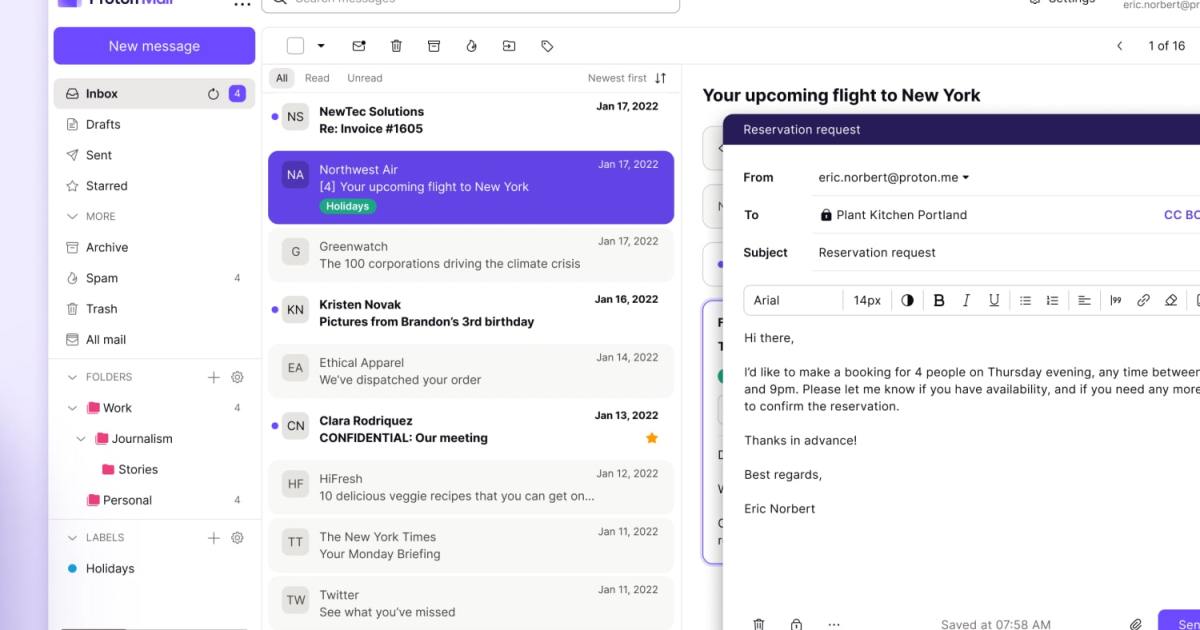Open the Drafts folder in the sidebar
Image resolution: width=1200 pixels, height=630 pixels.
[x=103, y=124]
